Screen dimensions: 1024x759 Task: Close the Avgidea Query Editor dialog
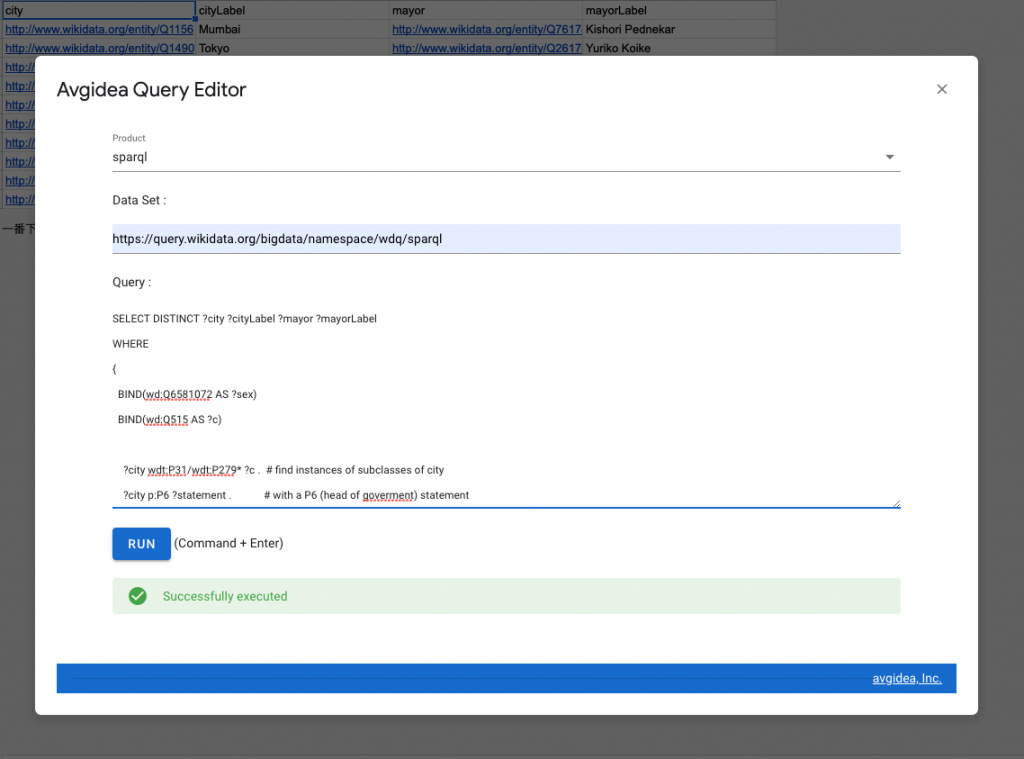coord(941,89)
